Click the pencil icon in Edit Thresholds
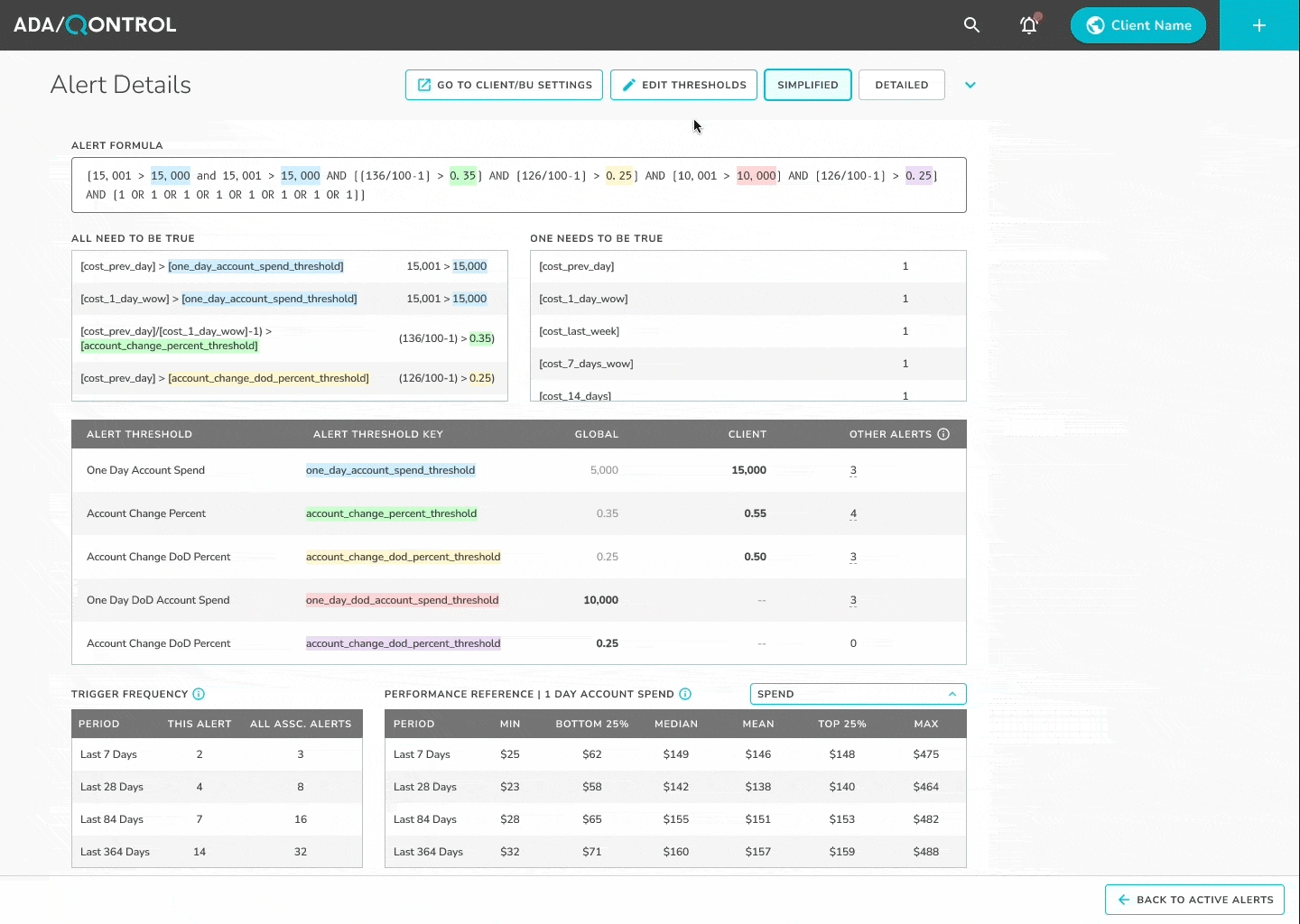Image resolution: width=1300 pixels, height=924 pixels. coord(629,85)
